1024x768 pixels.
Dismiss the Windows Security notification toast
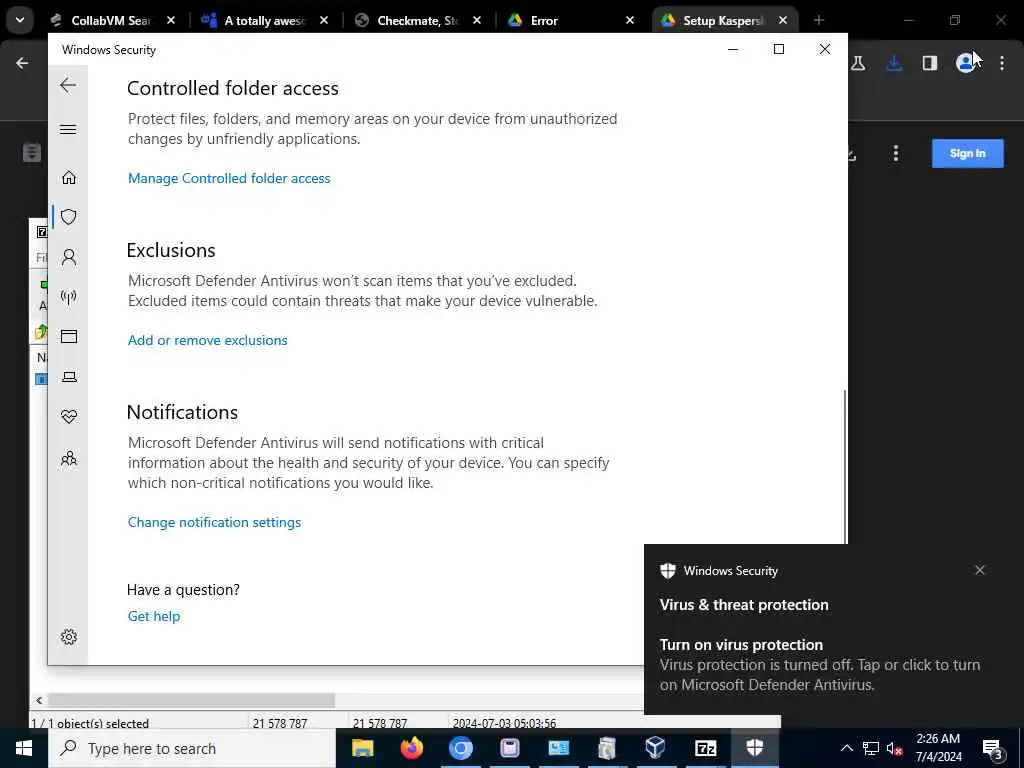pyautogui.click(x=980, y=570)
